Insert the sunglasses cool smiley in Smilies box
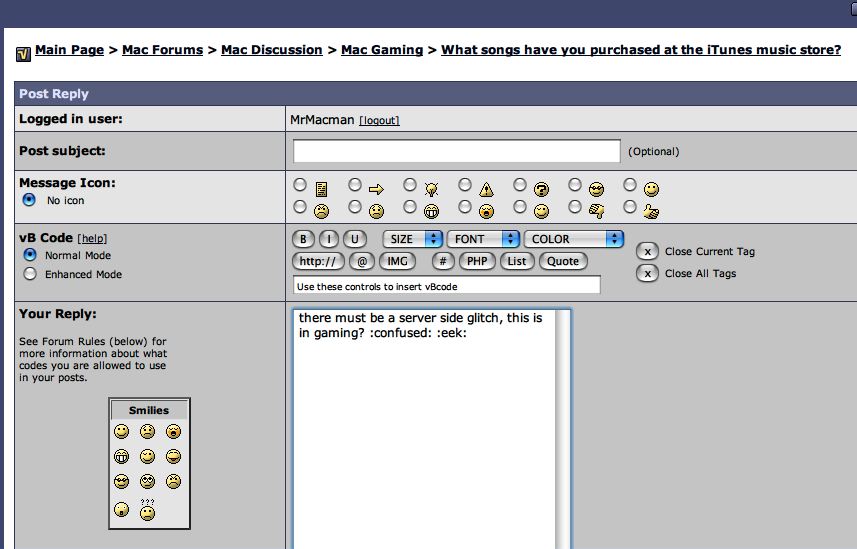The width and height of the screenshot is (857, 549). pyautogui.click(x=121, y=481)
